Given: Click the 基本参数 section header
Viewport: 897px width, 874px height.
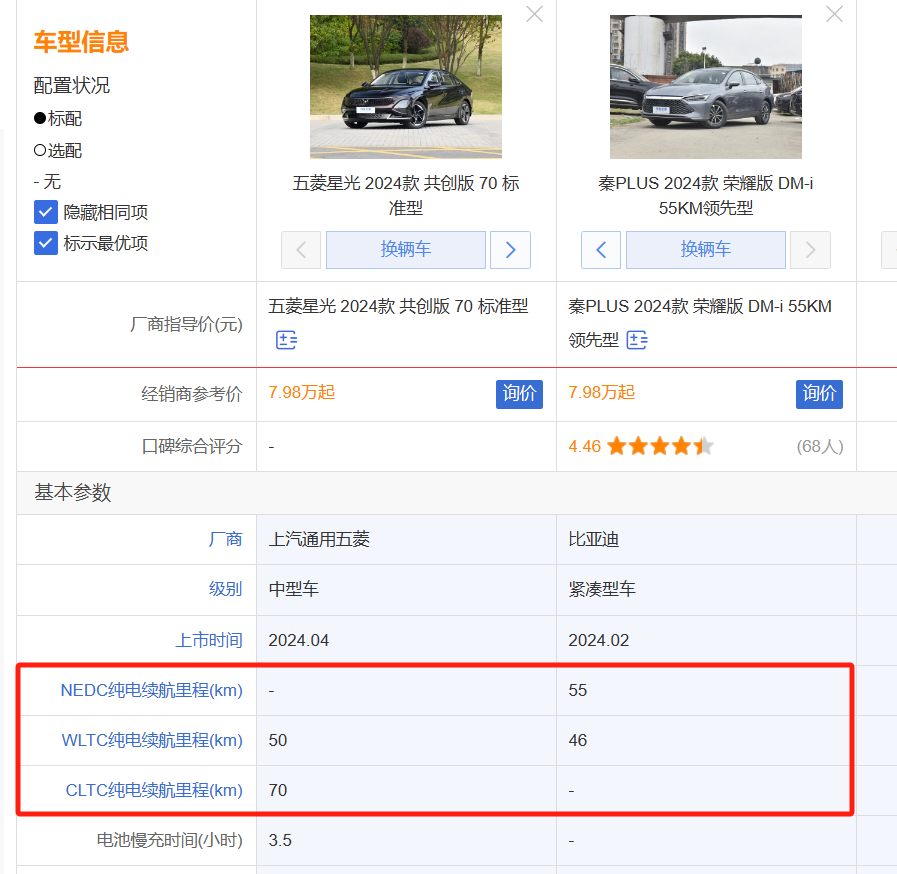Looking at the screenshot, I should point(73,492).
